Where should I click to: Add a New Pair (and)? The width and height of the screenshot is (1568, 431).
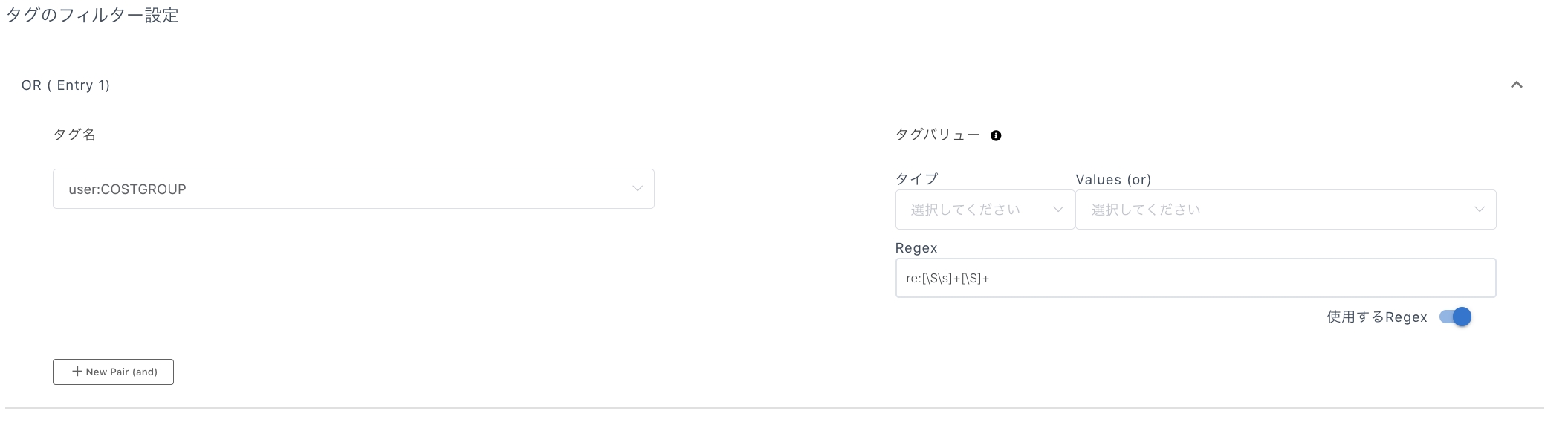[113, 372]
